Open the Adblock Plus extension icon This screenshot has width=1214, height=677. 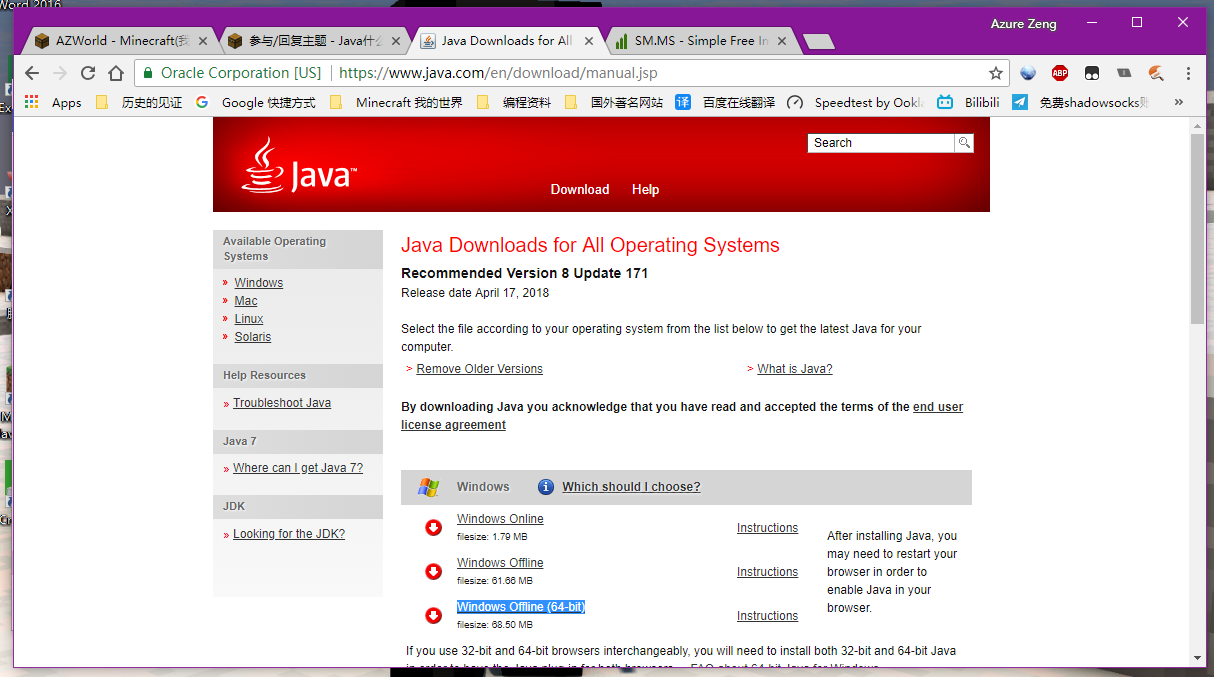coord(1060,73)
